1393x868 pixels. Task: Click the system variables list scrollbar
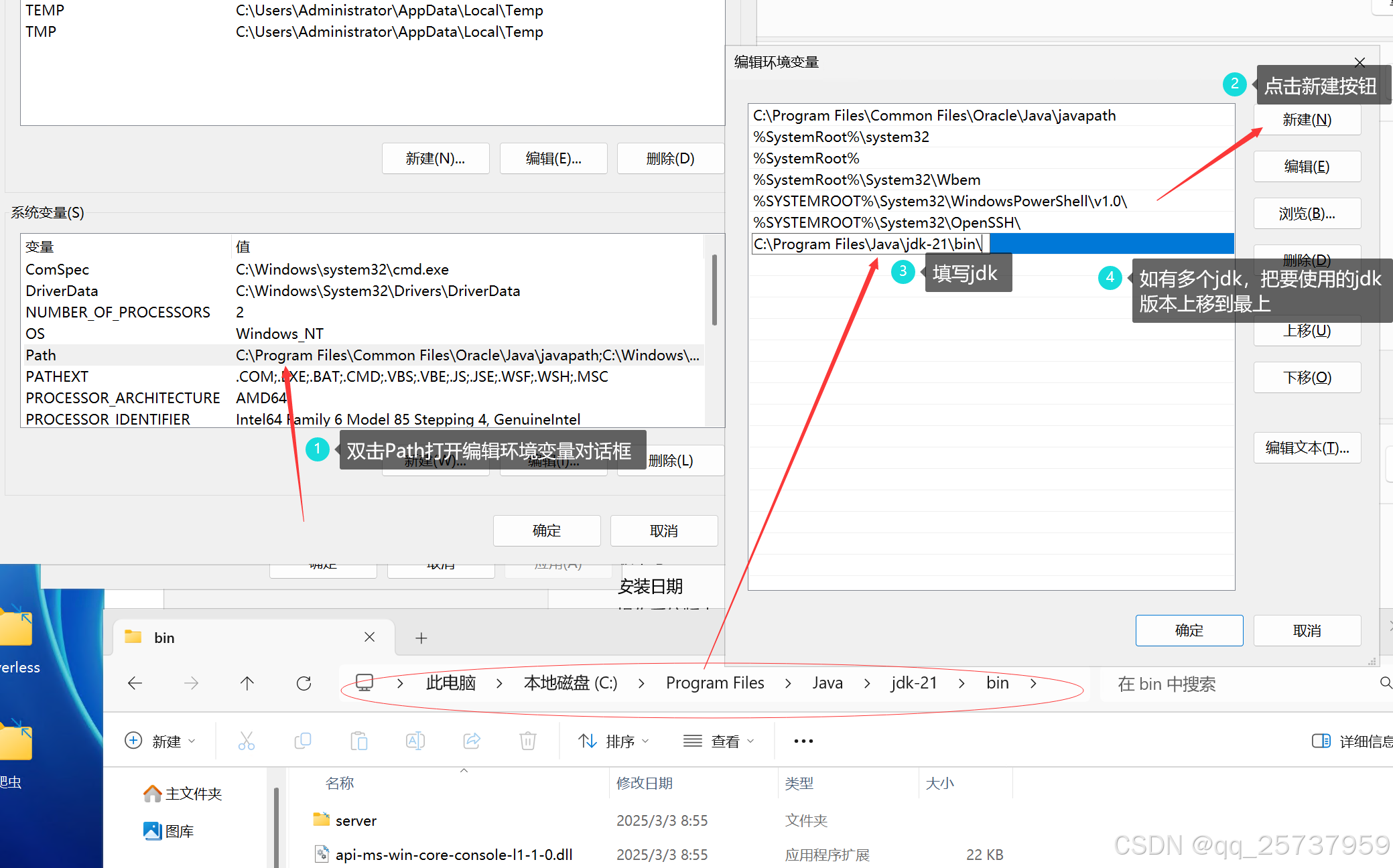[x=715, y=289]
